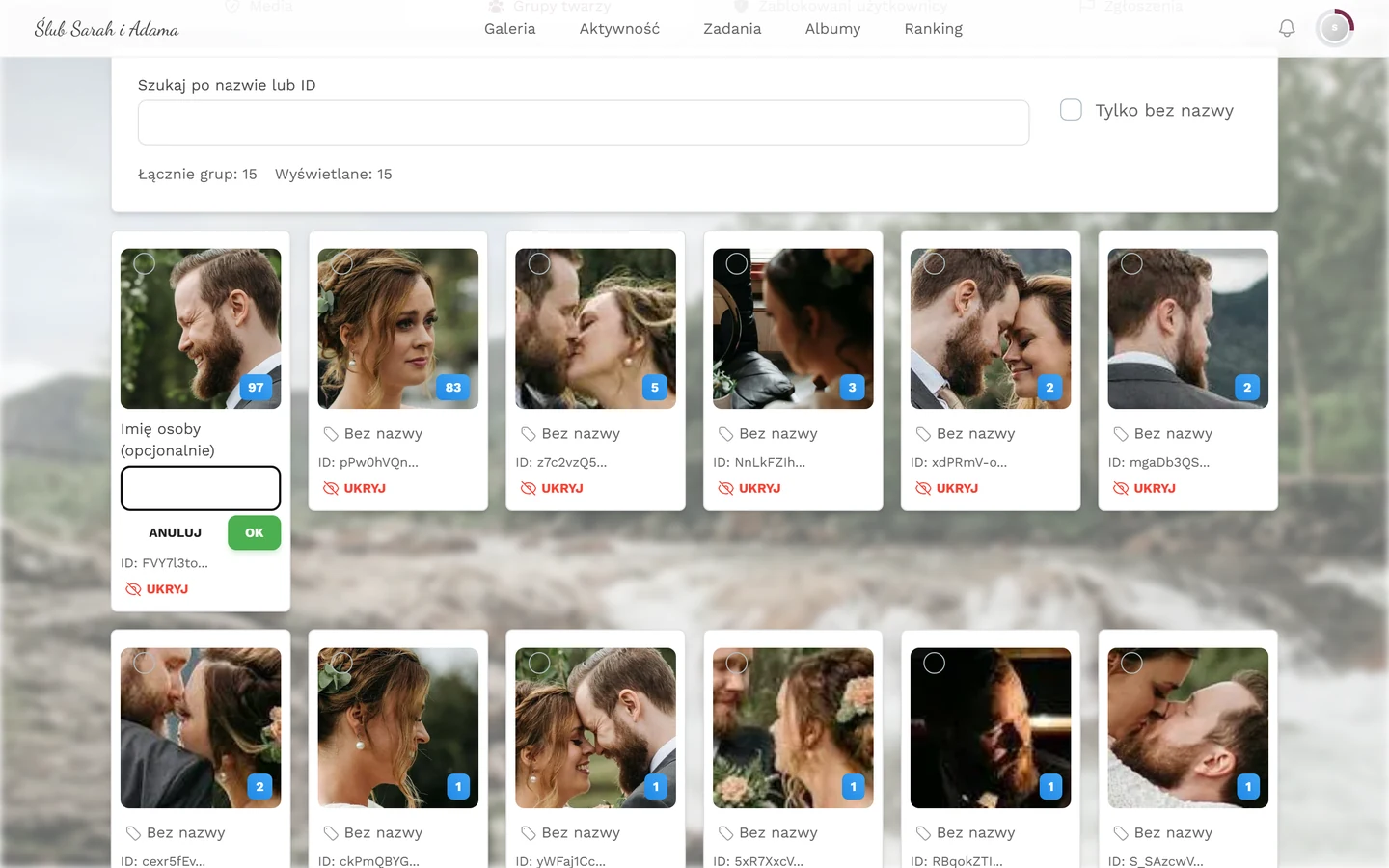The height and width of the screenshot is (868, 1389).
Task: Open the S_SAzcwV kissing couple thumbnail
Action: [1187, 728]
